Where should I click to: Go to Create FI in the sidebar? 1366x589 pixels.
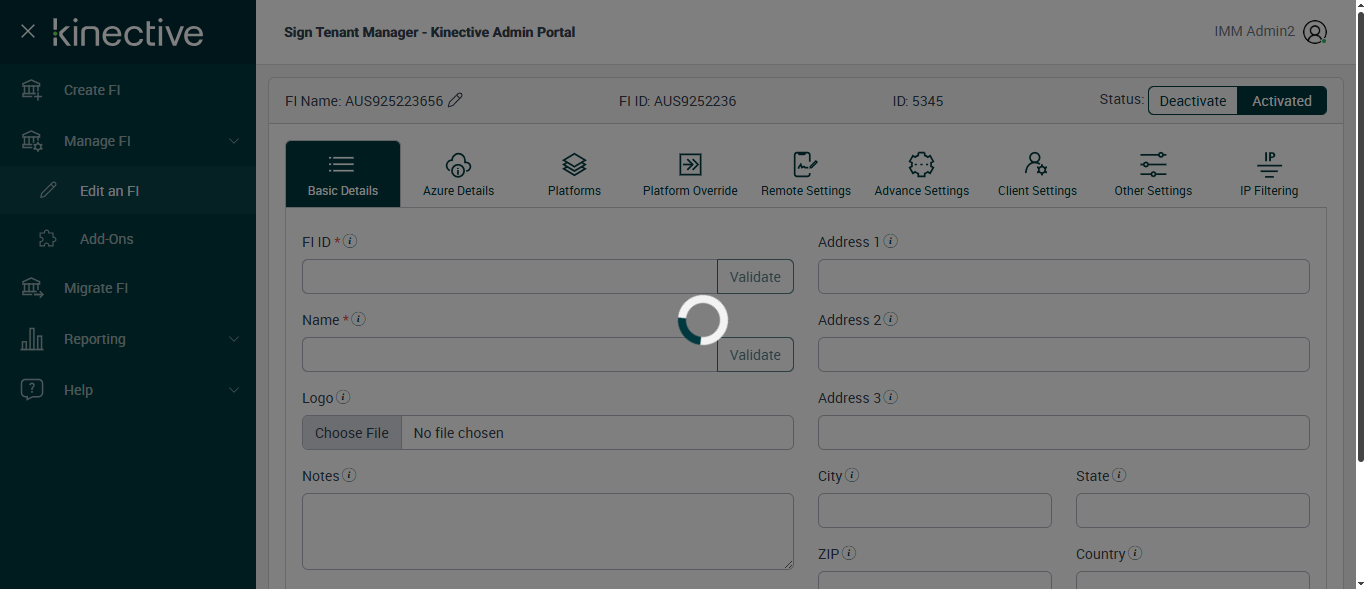coord(92,90)
